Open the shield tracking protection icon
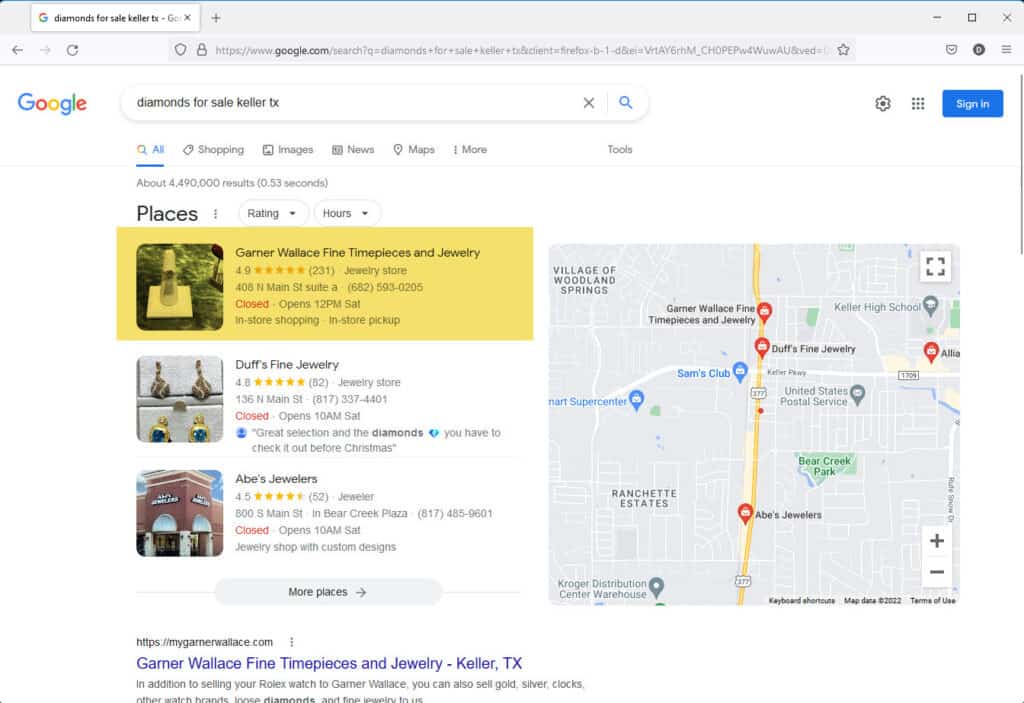This screenshot has width=1024, height=703. [181, 50]
